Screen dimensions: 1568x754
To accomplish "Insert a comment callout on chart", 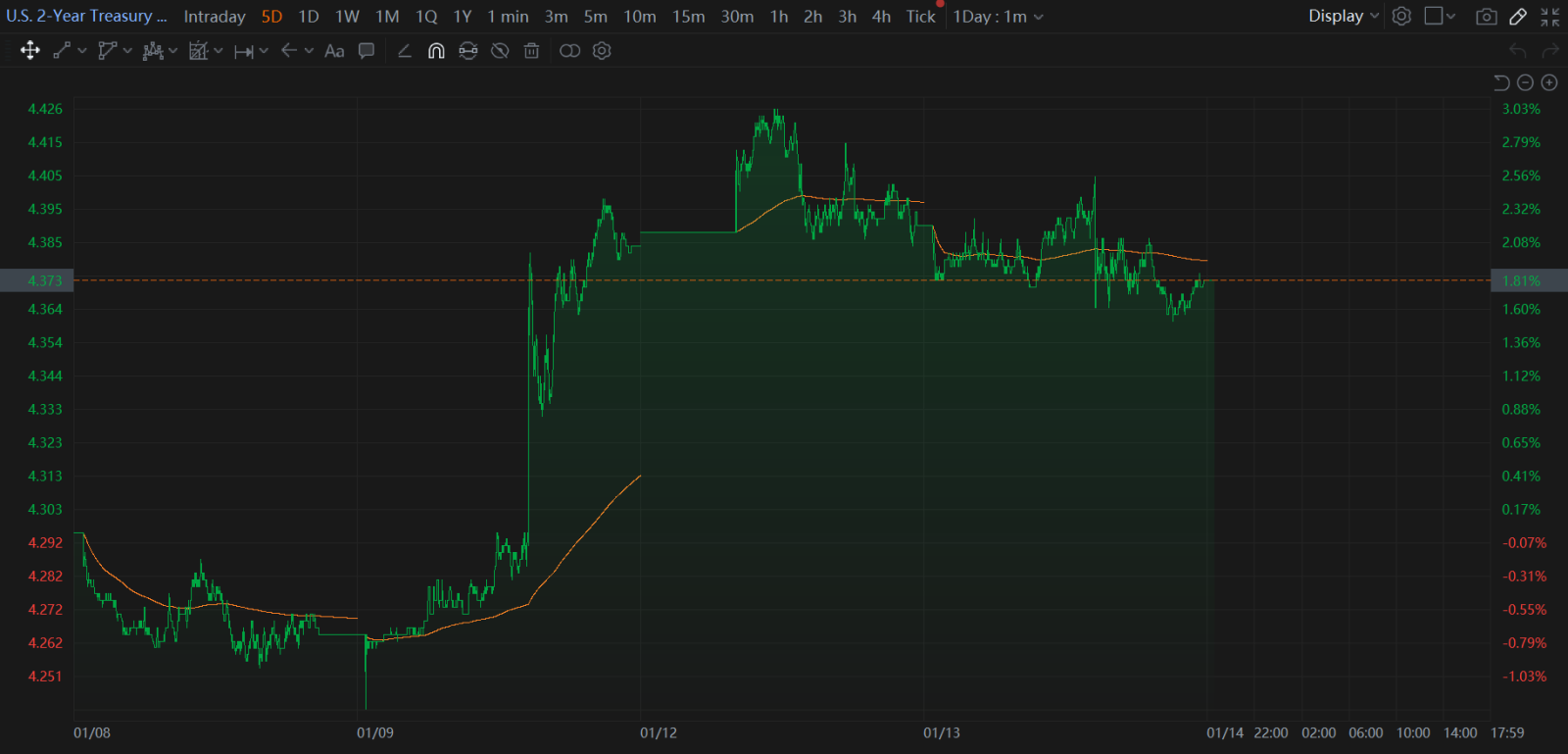I will coord(367,50).
